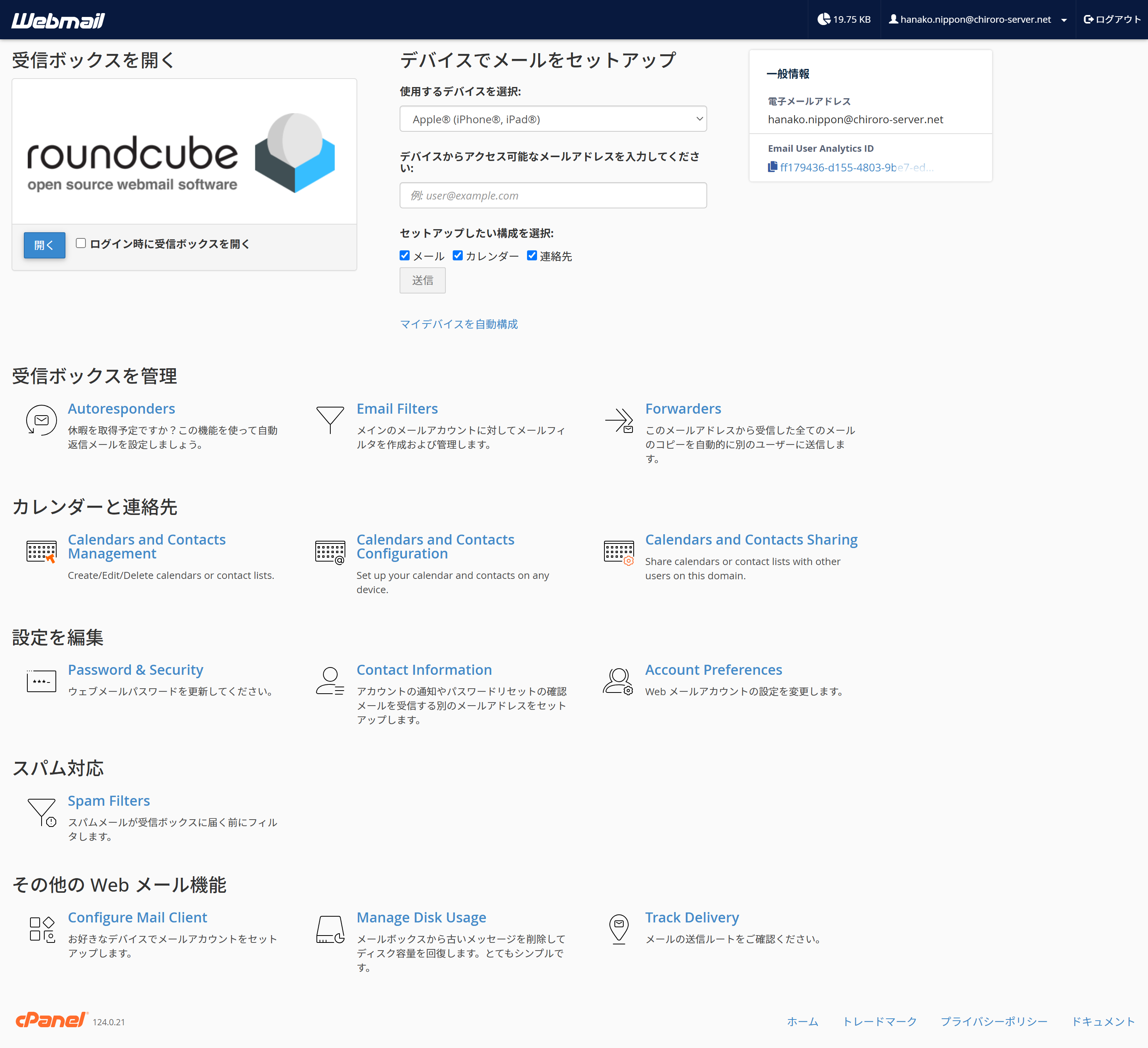
Task: Click the cPanel version 124.0.21 text
Action: pos(109,1022)
